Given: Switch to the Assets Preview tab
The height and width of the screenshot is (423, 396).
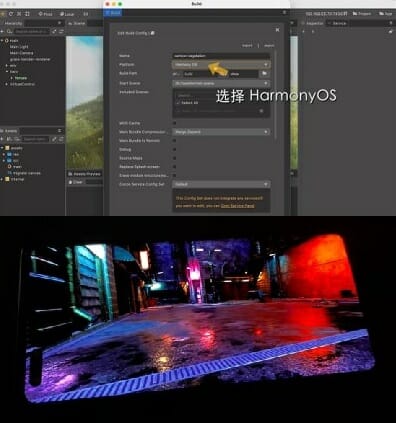Looking at the screenshot, I should coord(85,174).
